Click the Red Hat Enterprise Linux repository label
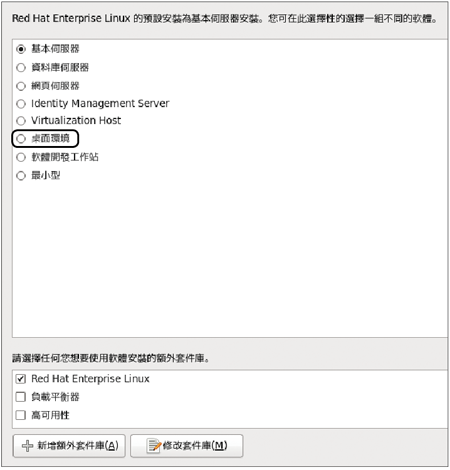Screen dimensions: 450x470 [90, 379]
